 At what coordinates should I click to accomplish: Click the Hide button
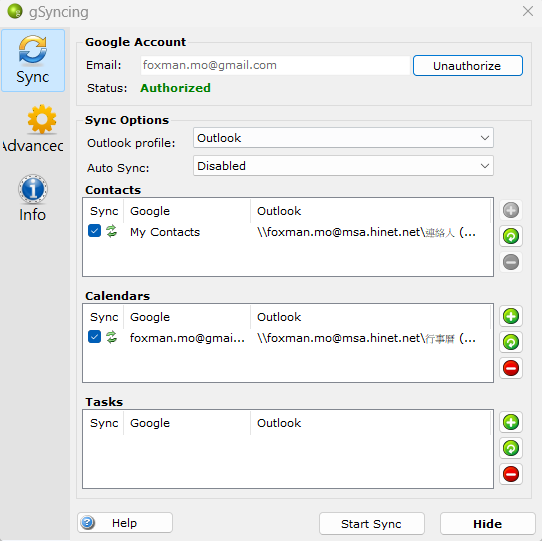click(487, 524)
